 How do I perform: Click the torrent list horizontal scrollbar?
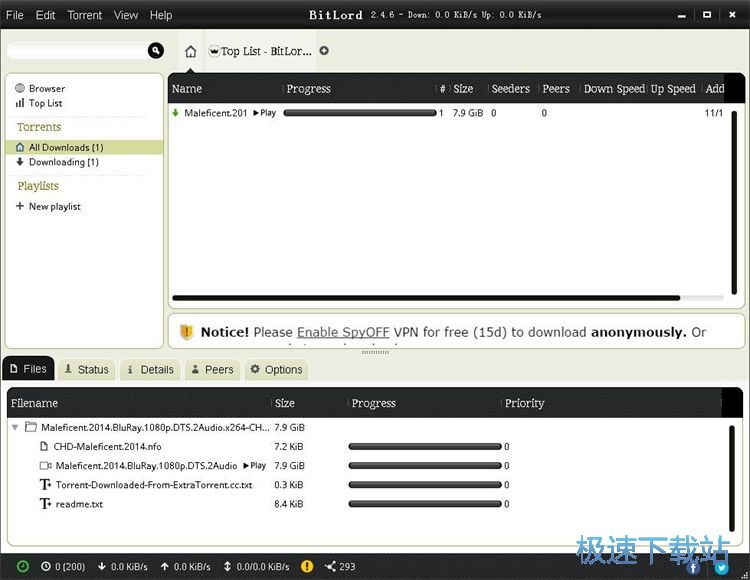pos(426,297)
